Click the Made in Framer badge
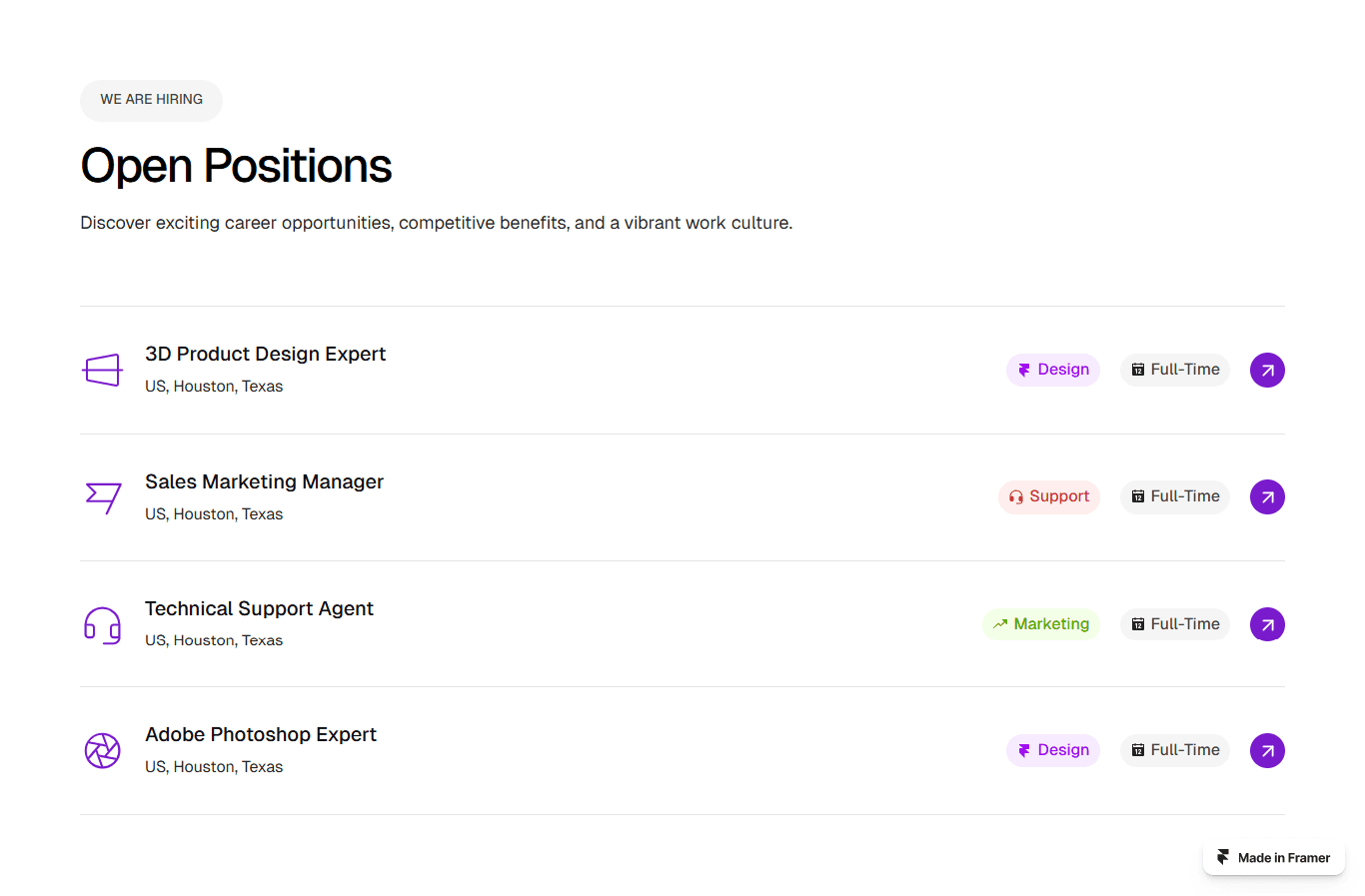 click(1274, 858)
